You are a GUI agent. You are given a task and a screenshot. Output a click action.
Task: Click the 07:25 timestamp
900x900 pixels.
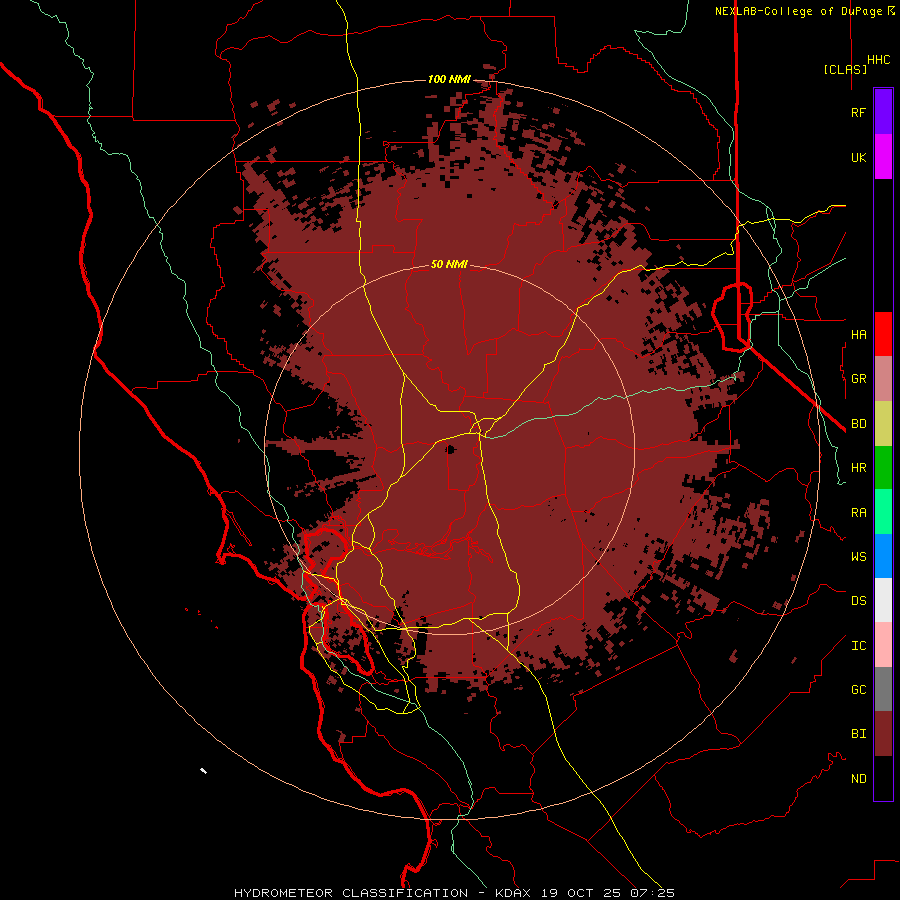pyautogui.click(x=652, y=893)
